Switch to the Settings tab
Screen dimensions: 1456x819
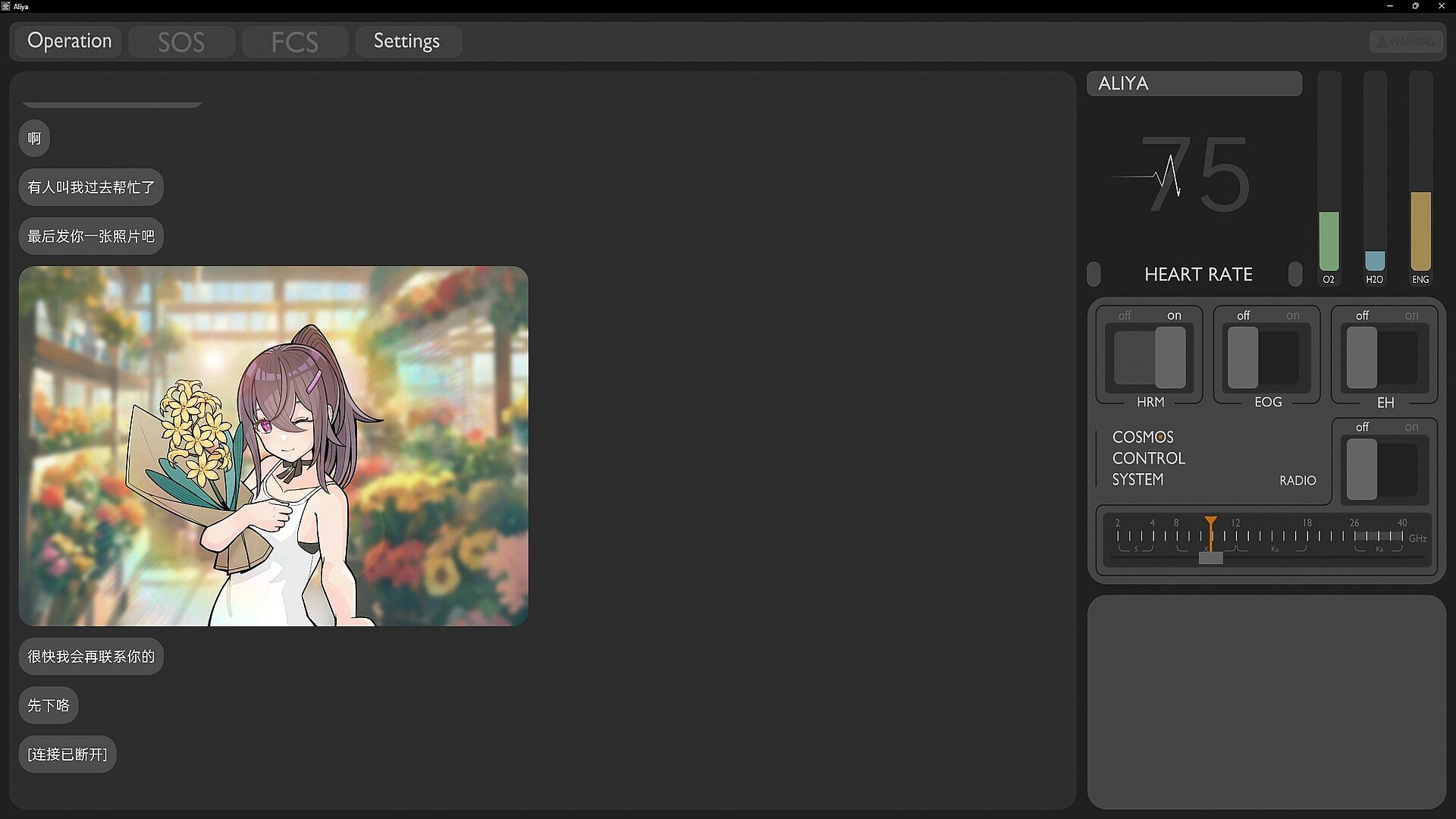pyautogui.click(x=406, y=41)
